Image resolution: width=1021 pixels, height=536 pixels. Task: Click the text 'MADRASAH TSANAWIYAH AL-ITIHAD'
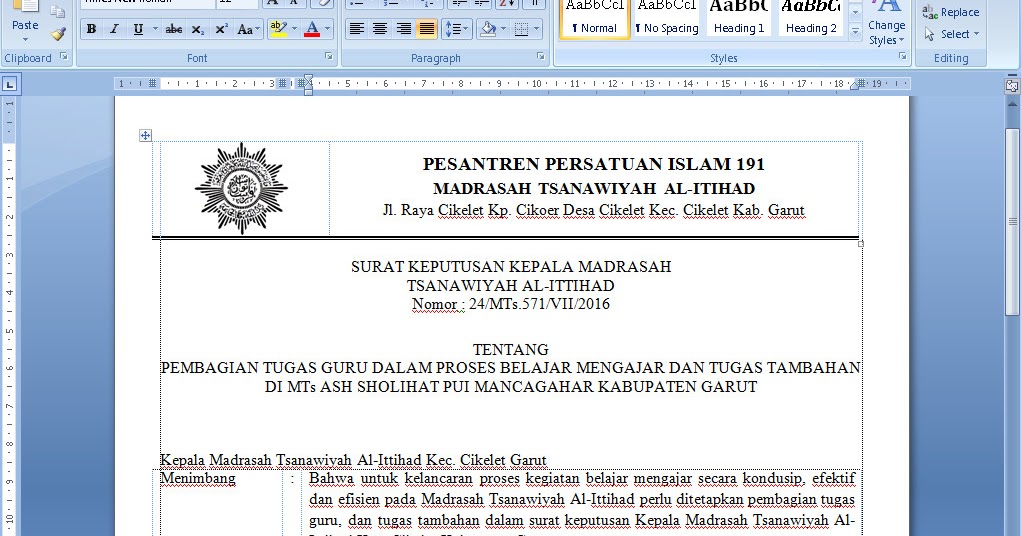594,189
